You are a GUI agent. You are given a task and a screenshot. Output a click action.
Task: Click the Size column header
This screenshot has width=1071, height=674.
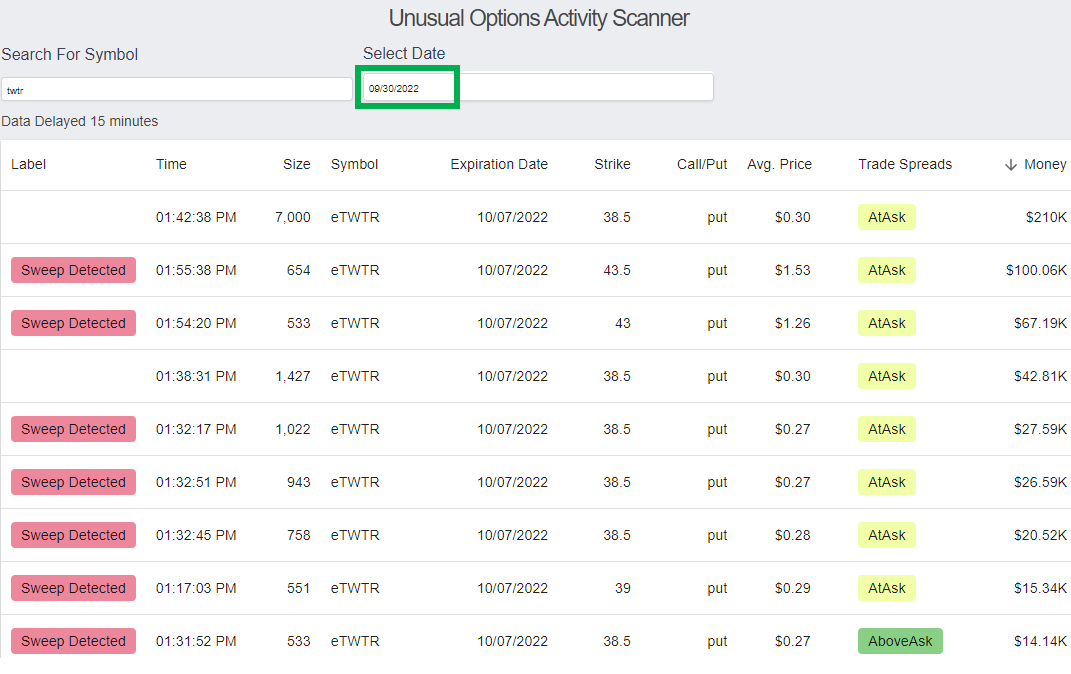[296, 165]
